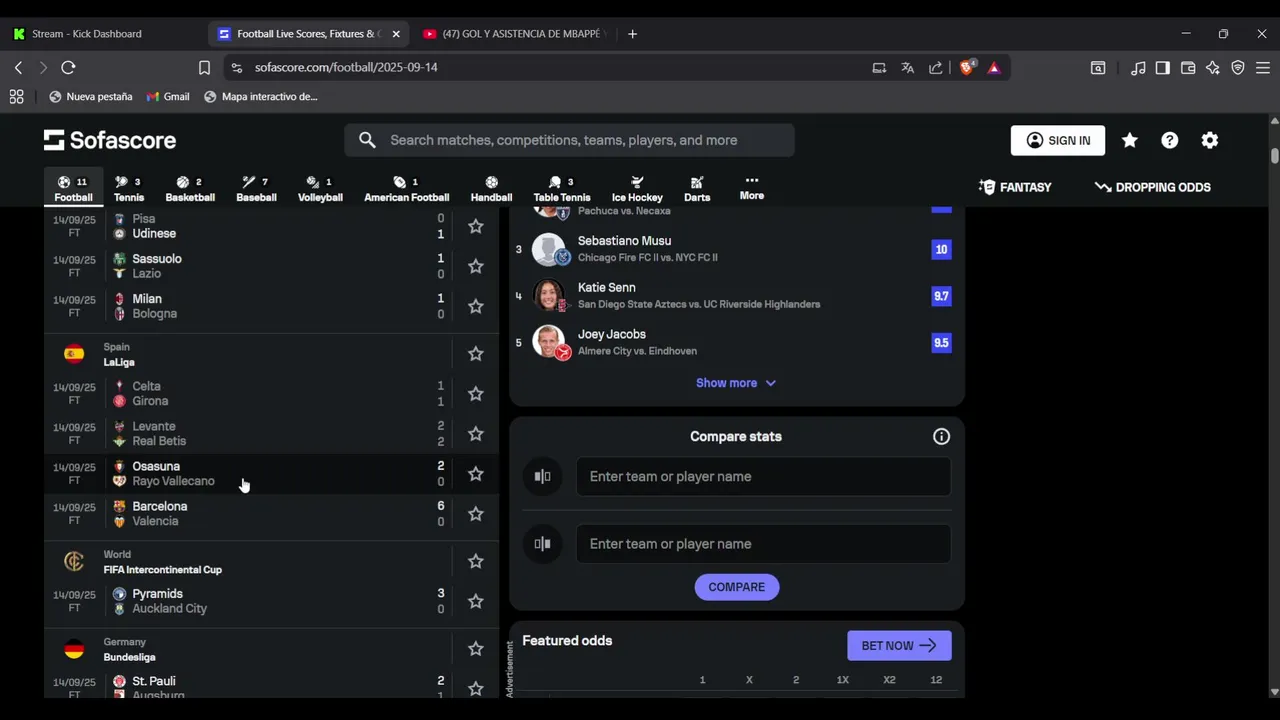Favorite the FIFA Intercontinental Cup
The width and height of the screenshot is (1280, 720).
476,562
